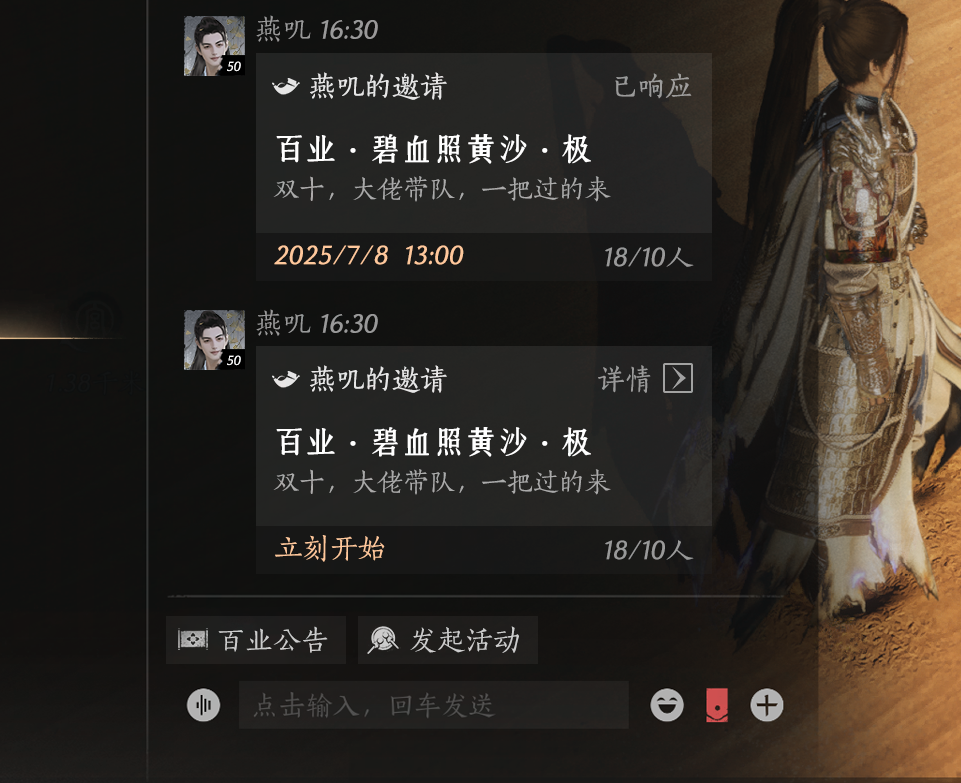This screenshot has width=961, height=783.
Task: Click the red envelope icon
Action: 717,705
